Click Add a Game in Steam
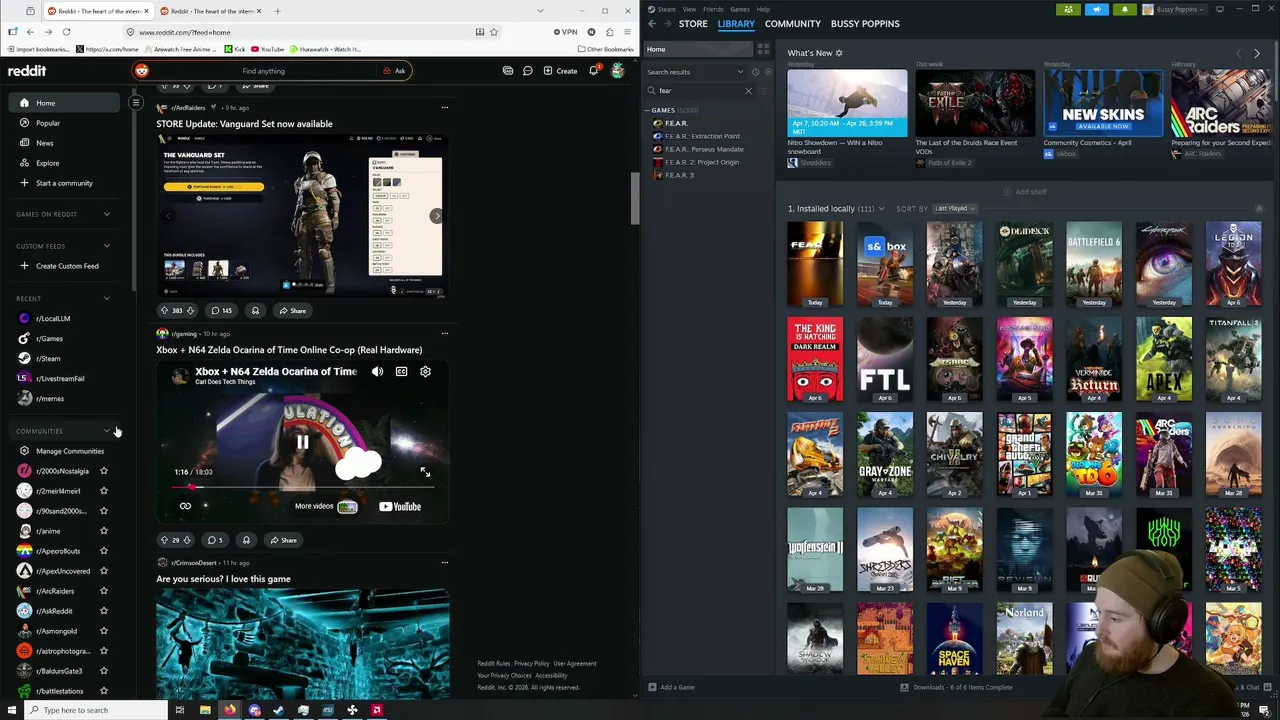Screen dimensions: 1280x720 point(671,687)
